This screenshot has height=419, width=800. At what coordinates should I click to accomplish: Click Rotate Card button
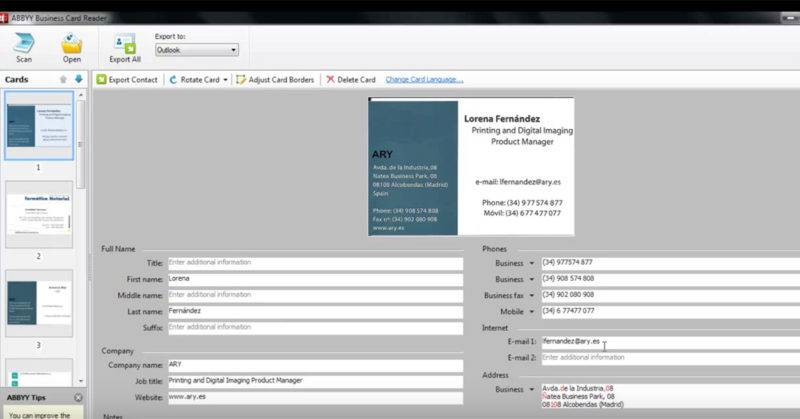pyautogui.click(x=194, y=80)
